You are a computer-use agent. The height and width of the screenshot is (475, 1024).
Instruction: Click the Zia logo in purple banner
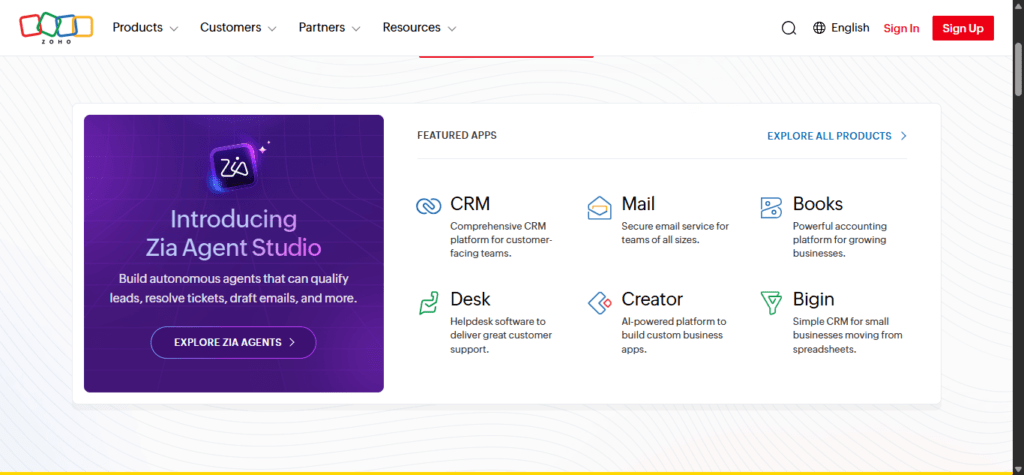(234, 168)
